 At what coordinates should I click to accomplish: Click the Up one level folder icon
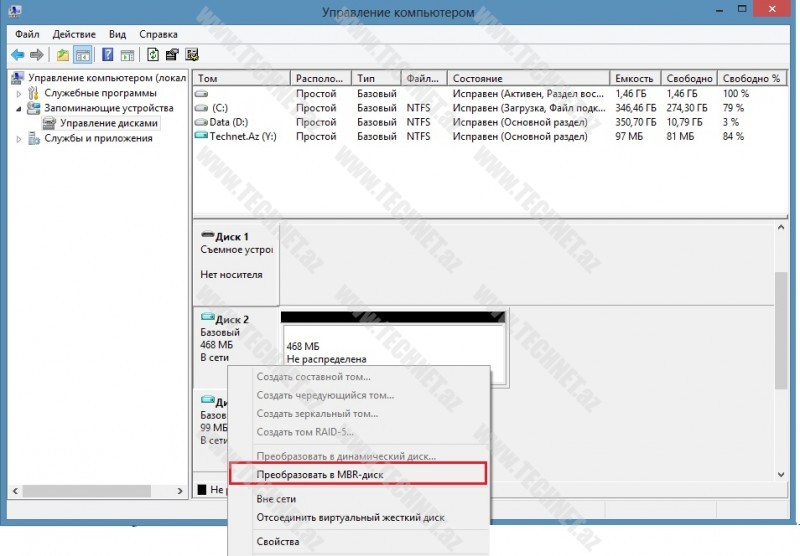point(63,55)
